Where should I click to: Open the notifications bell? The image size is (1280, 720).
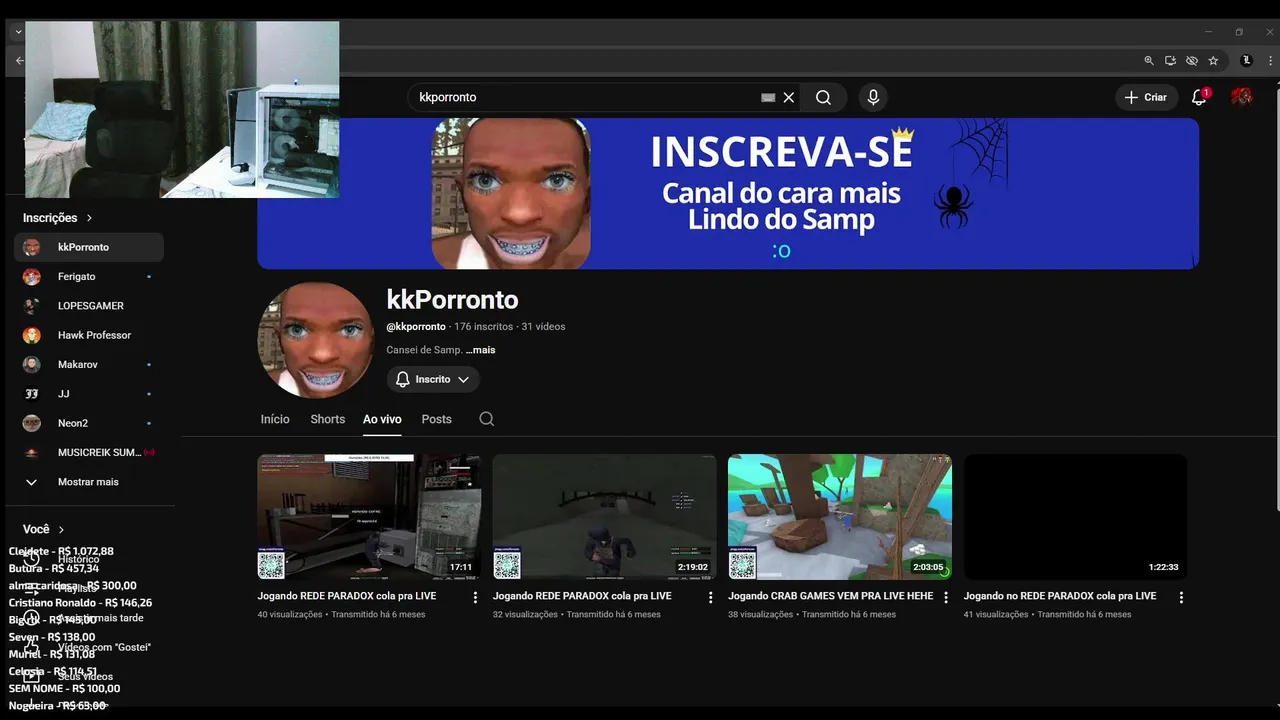(1199, 97)
